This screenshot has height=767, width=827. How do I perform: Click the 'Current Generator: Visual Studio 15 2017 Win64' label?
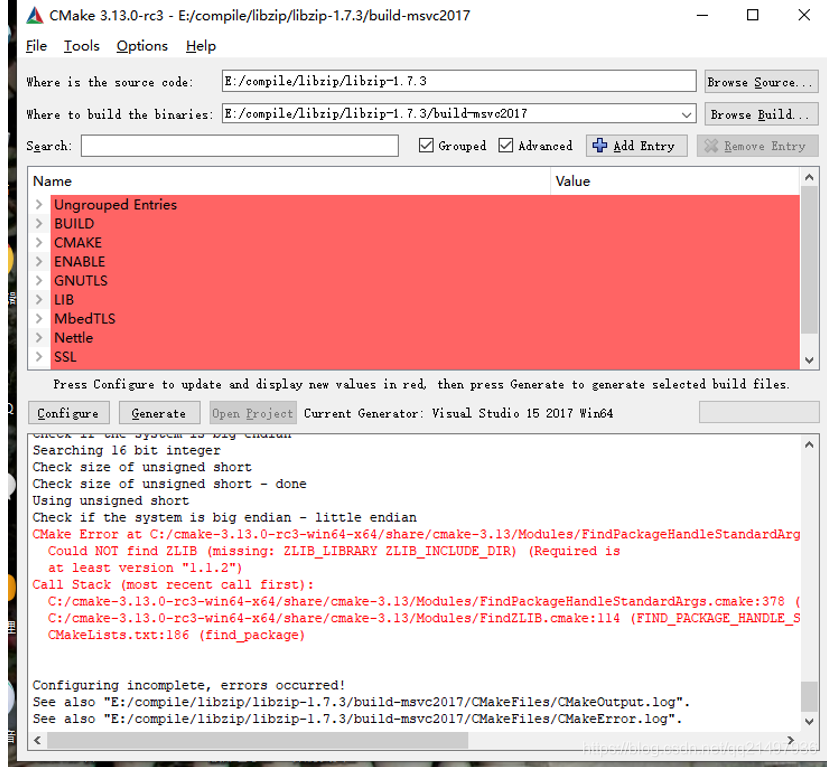coord(458,413)
